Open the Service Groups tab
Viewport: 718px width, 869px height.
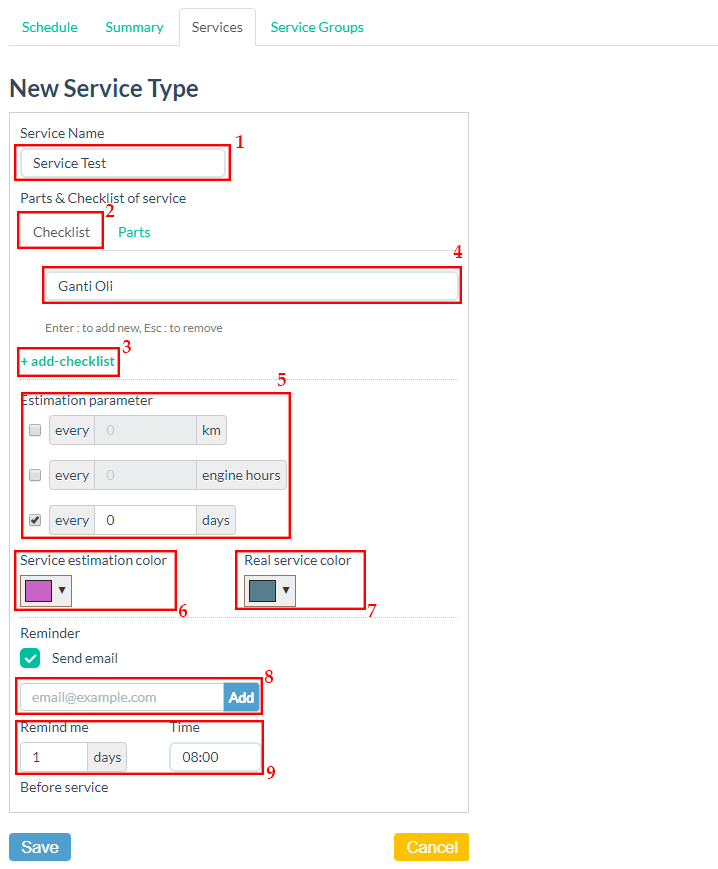(x=317, y=27)
